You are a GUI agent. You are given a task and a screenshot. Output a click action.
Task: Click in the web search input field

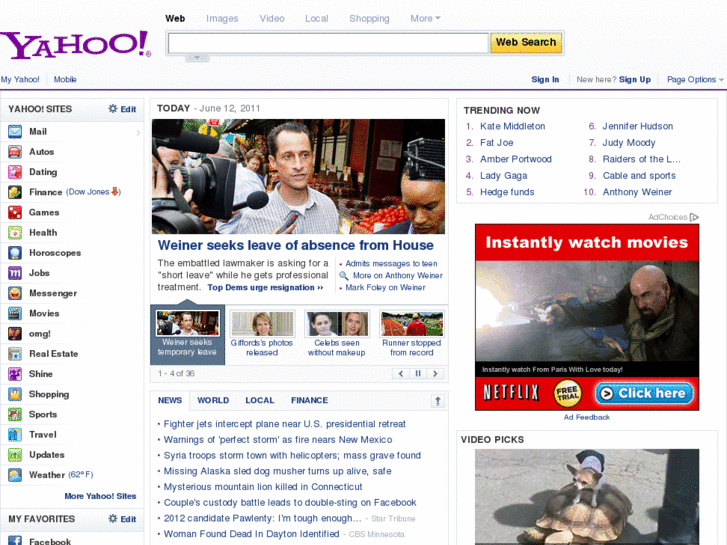click(328, 43)
